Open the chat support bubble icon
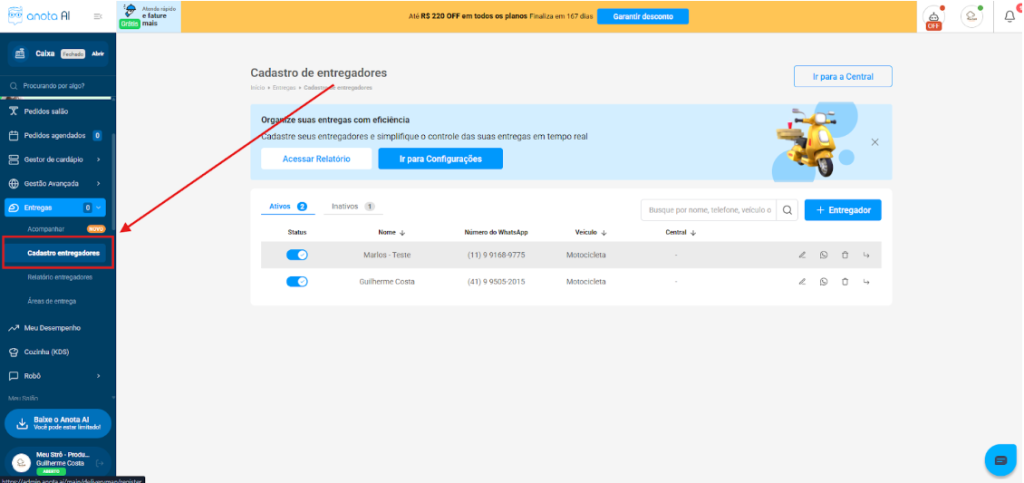This screenshot has width=1024, height=483. tap(999, 460)
